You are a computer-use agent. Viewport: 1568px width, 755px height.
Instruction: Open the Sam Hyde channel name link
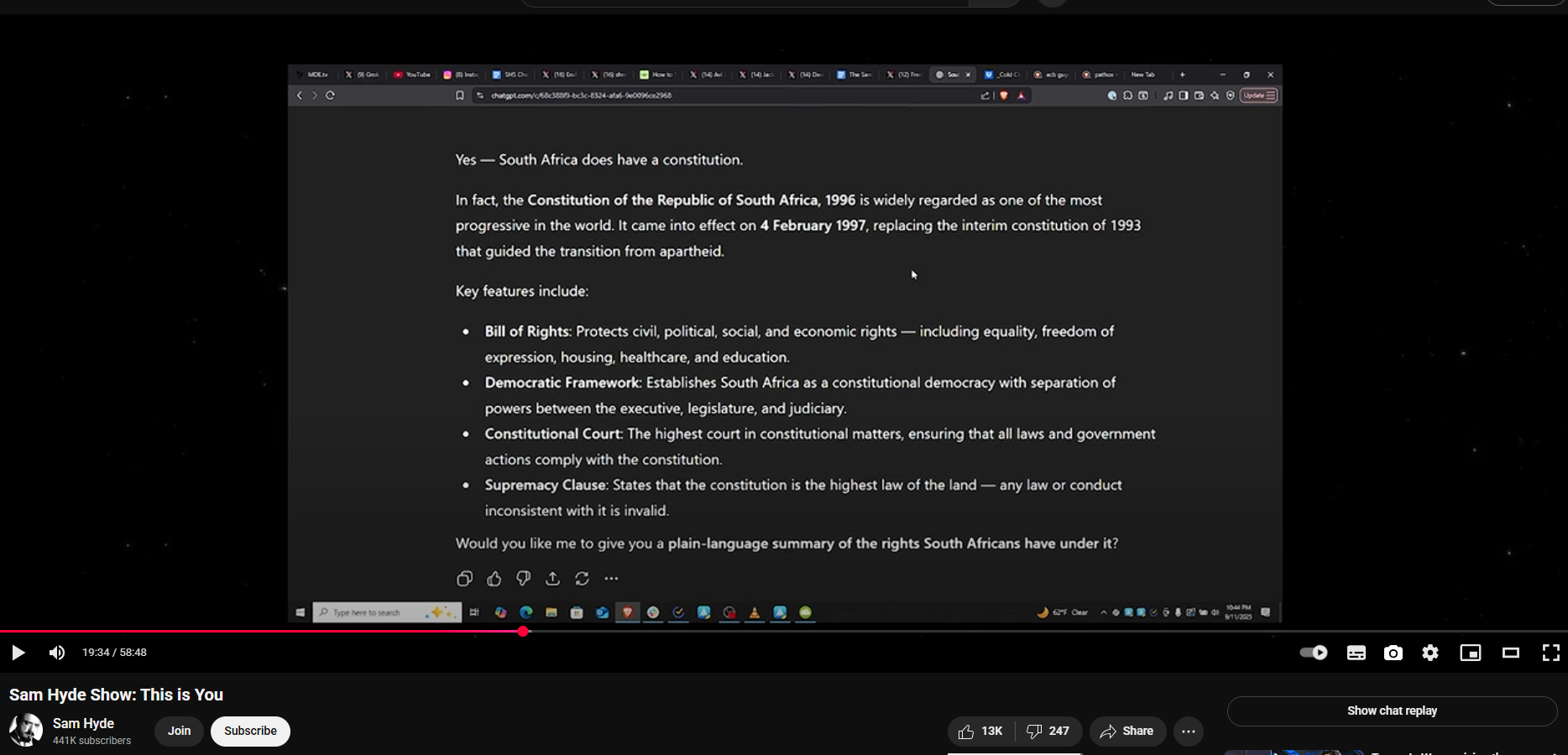(x=83, y=723)
